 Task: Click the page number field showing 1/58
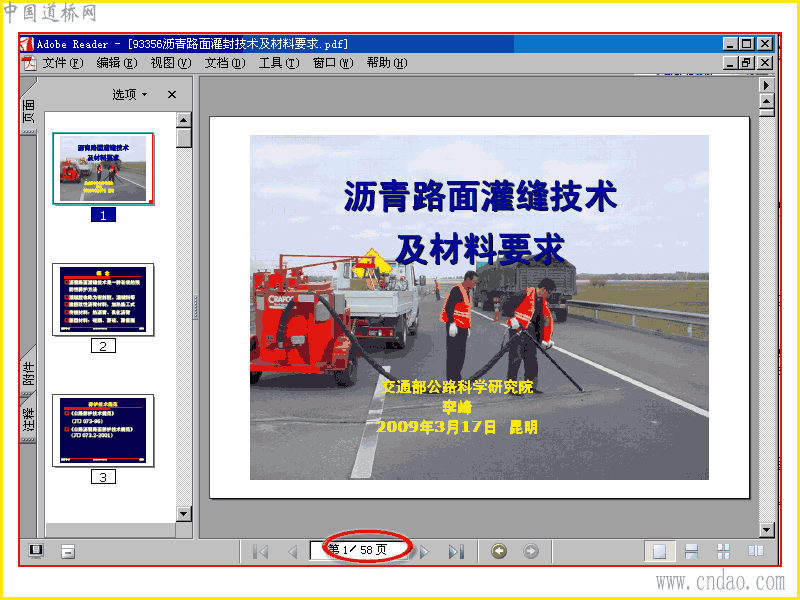(x=359, y=550)
